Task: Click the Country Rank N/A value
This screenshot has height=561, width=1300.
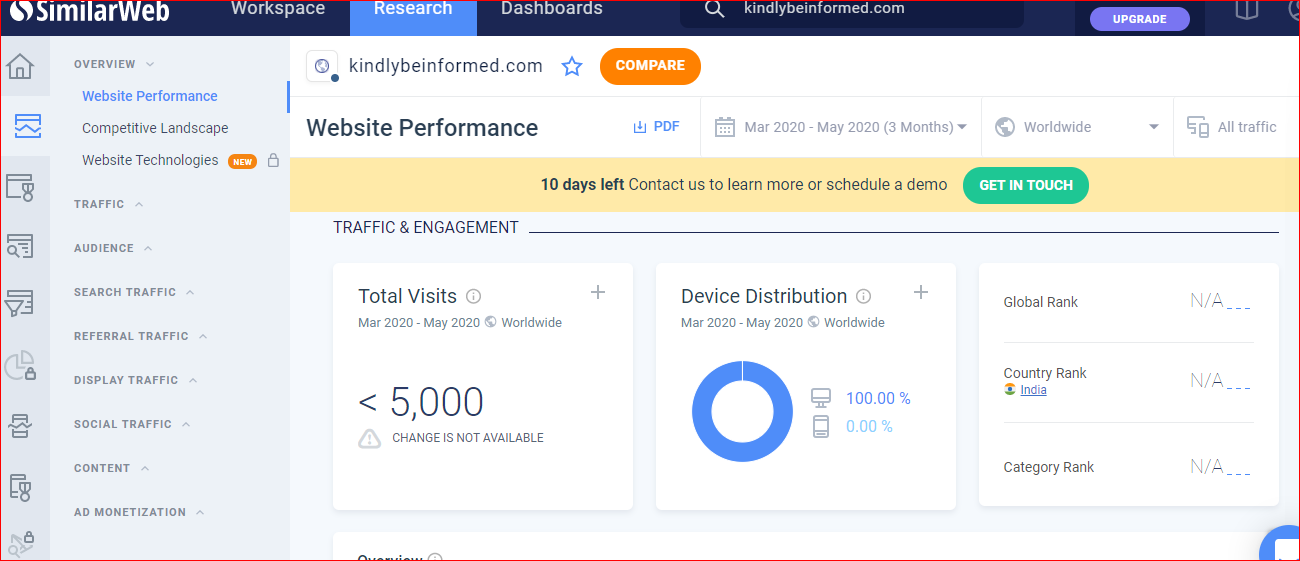Action: [x=1220, y=381]
